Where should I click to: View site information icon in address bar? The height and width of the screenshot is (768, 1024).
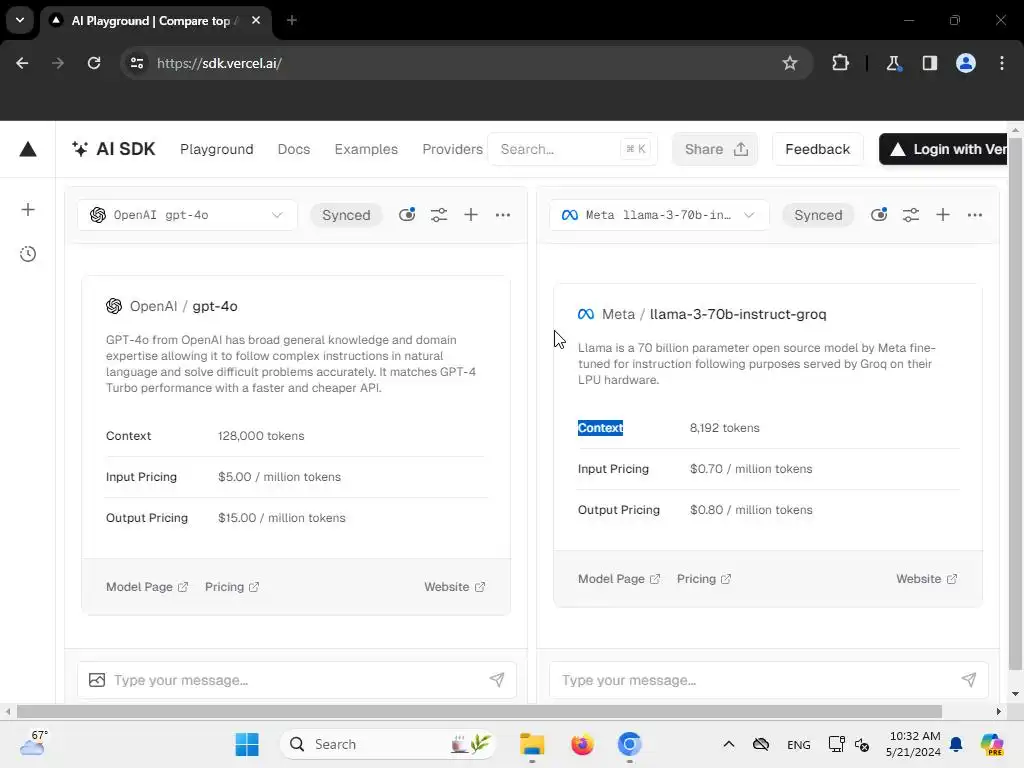pyautogui.click(x=137, y=63)
